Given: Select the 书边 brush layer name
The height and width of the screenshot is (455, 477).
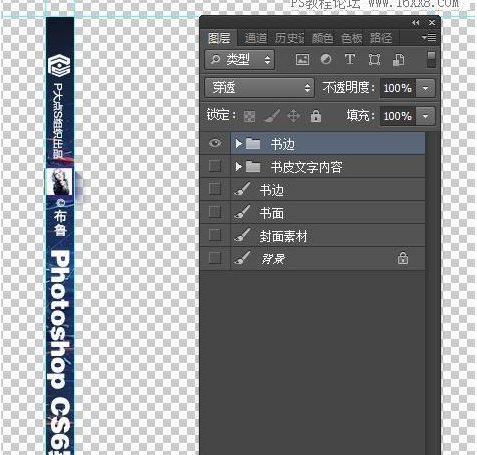Looking at the screenshot, I should [272, 190].
